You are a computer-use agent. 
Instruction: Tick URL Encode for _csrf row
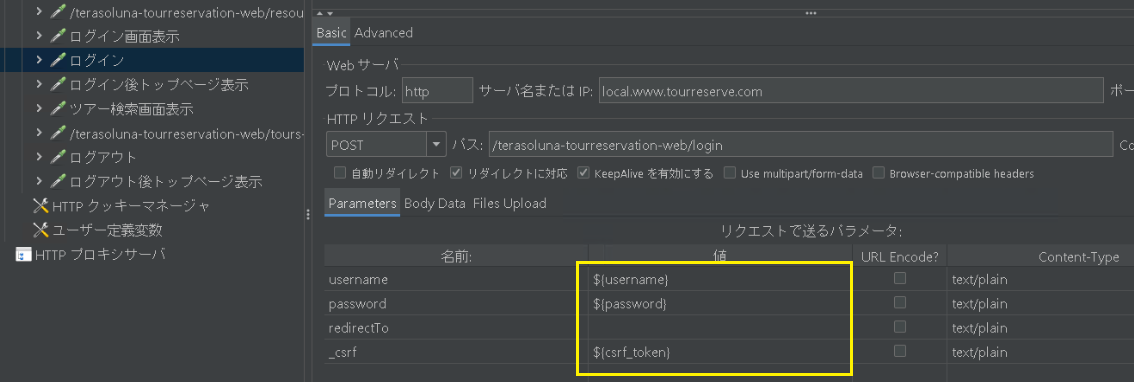[900, 350]
